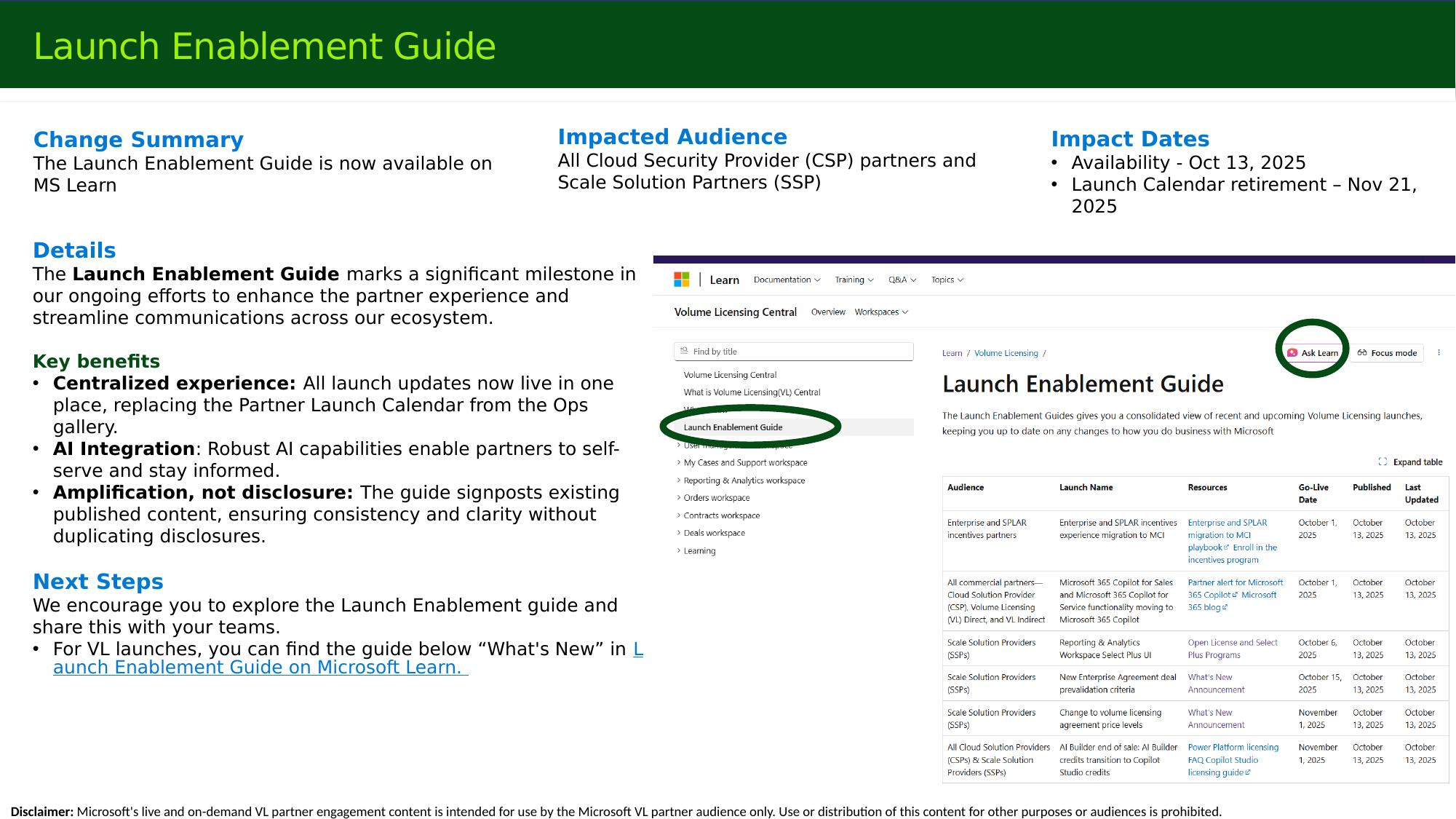
Task: Click the Disclaimer text at slide bottom
Action: pos(616,812)
